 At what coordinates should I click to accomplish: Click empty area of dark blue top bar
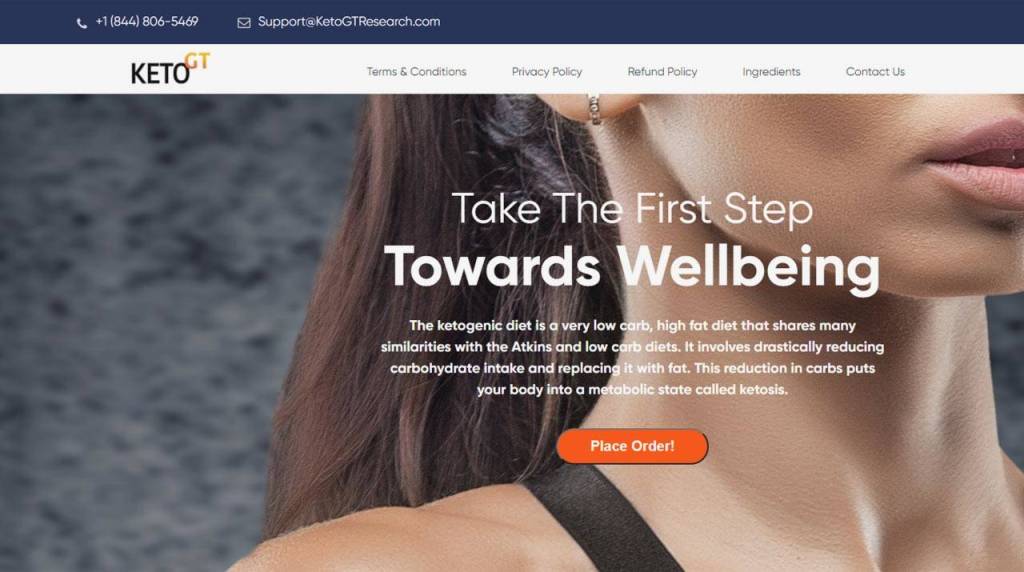pyautogui.click(x=718, y=22)
